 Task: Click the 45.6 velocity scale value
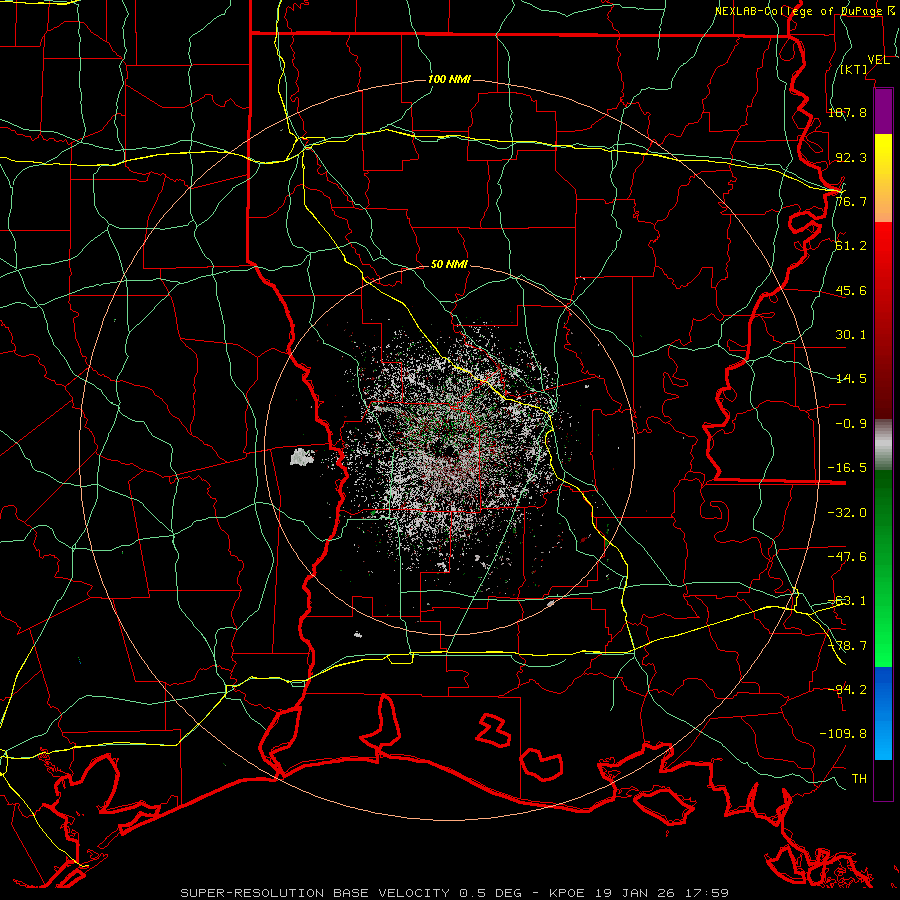851,290
